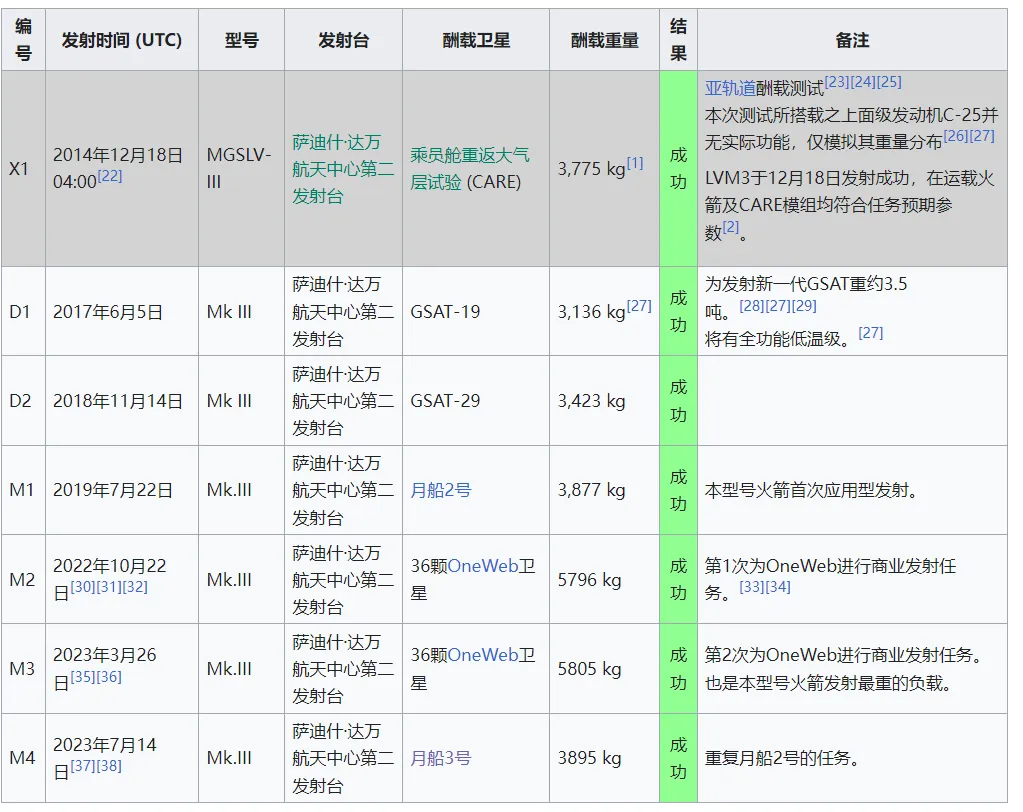Select the note 重复月船2号的任务
Viewport: 1023px width, 812px height.
[x=782, y=758]
